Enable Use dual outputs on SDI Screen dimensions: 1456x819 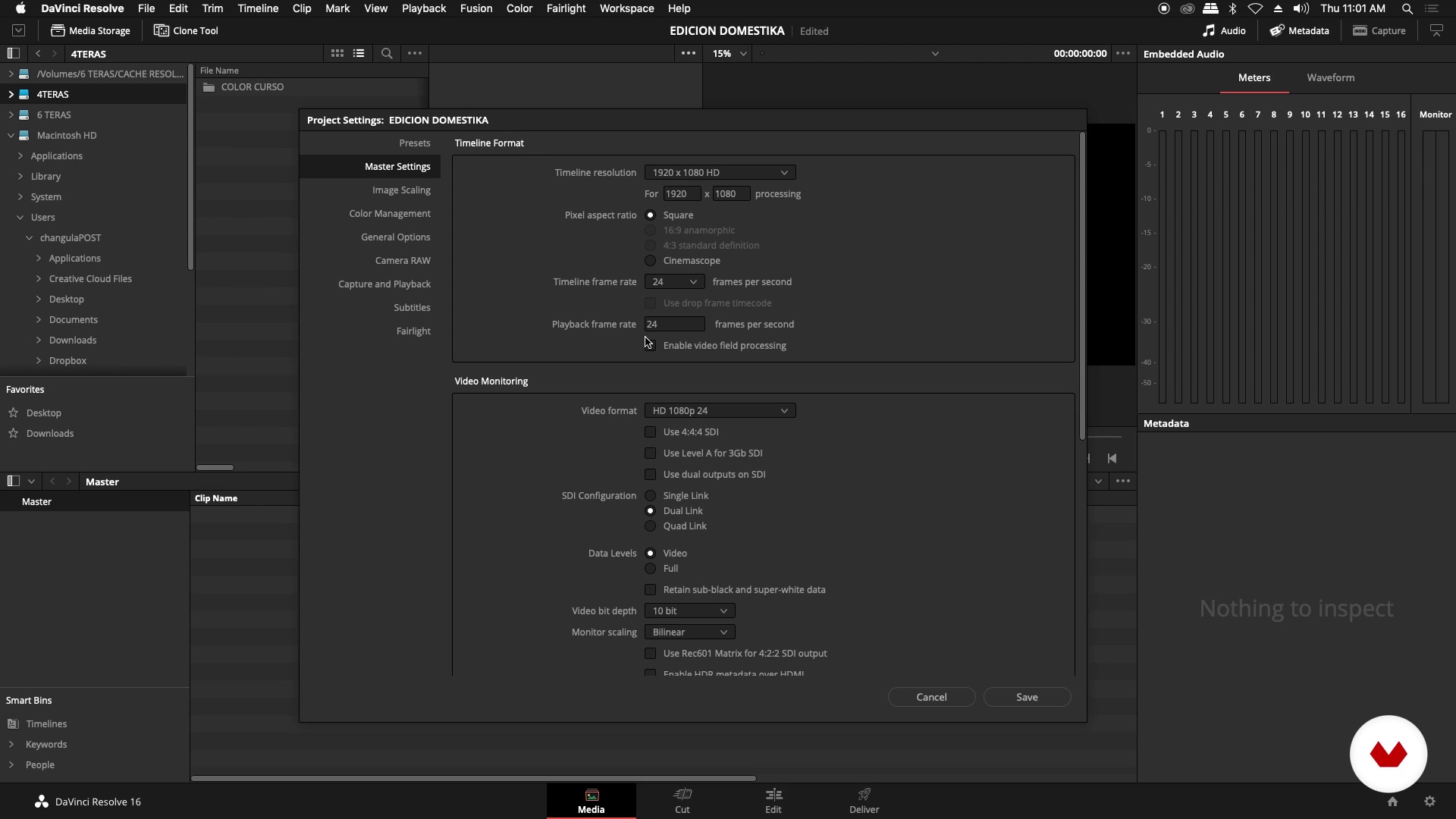coord(650,475)
